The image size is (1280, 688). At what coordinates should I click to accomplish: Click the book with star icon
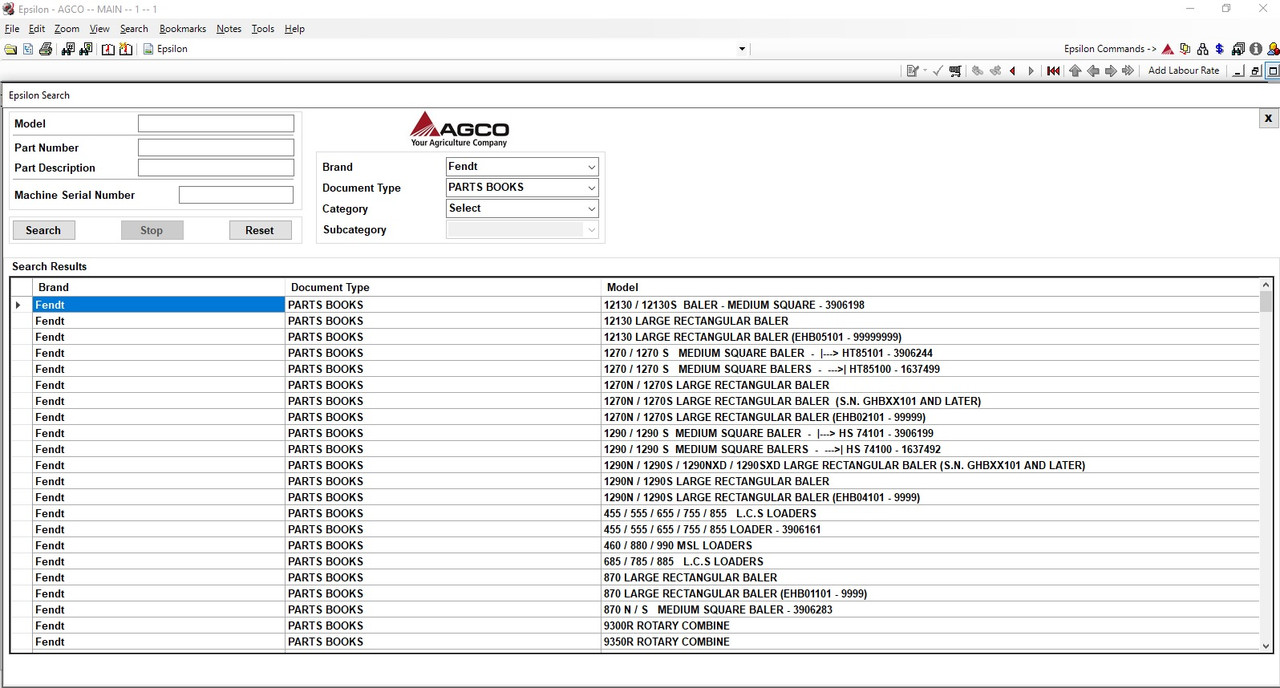tap(125, 49)
